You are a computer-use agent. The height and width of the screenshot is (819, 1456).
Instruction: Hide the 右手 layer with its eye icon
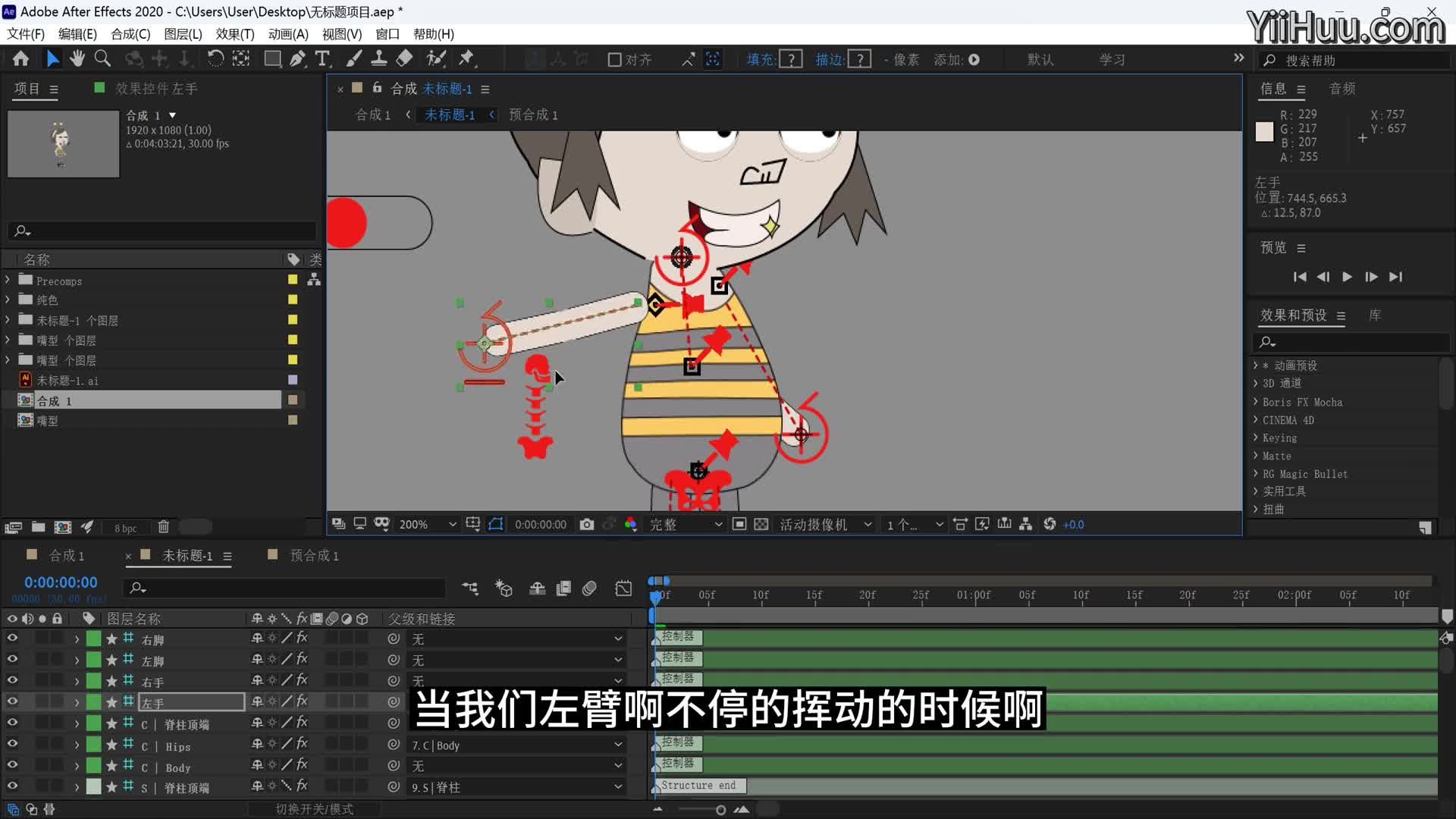(x=12, y=680)
